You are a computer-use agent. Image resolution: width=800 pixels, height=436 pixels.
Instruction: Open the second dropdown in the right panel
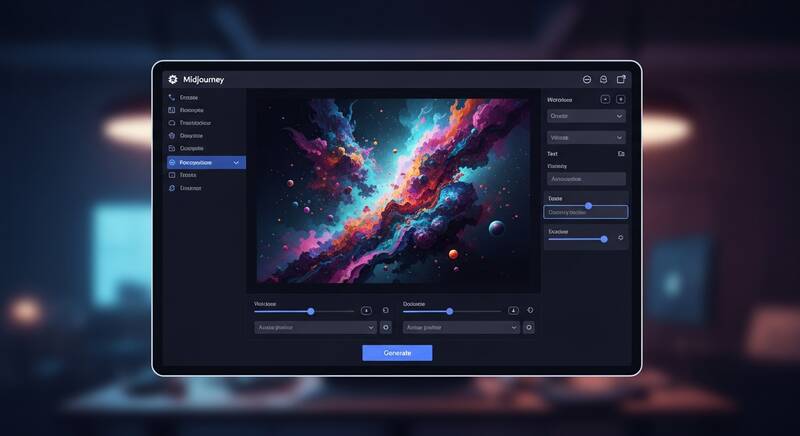(586, 138)
